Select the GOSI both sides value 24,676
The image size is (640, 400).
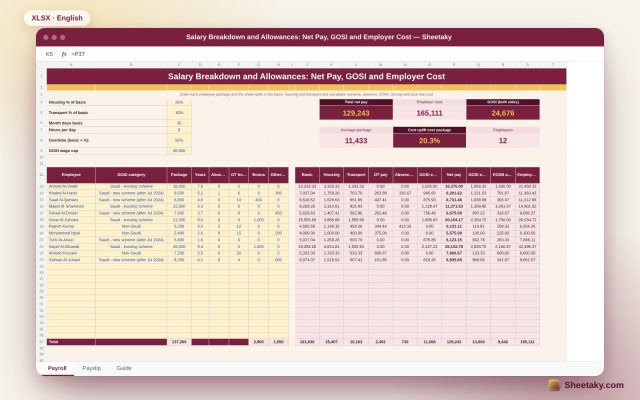(503, 113)
